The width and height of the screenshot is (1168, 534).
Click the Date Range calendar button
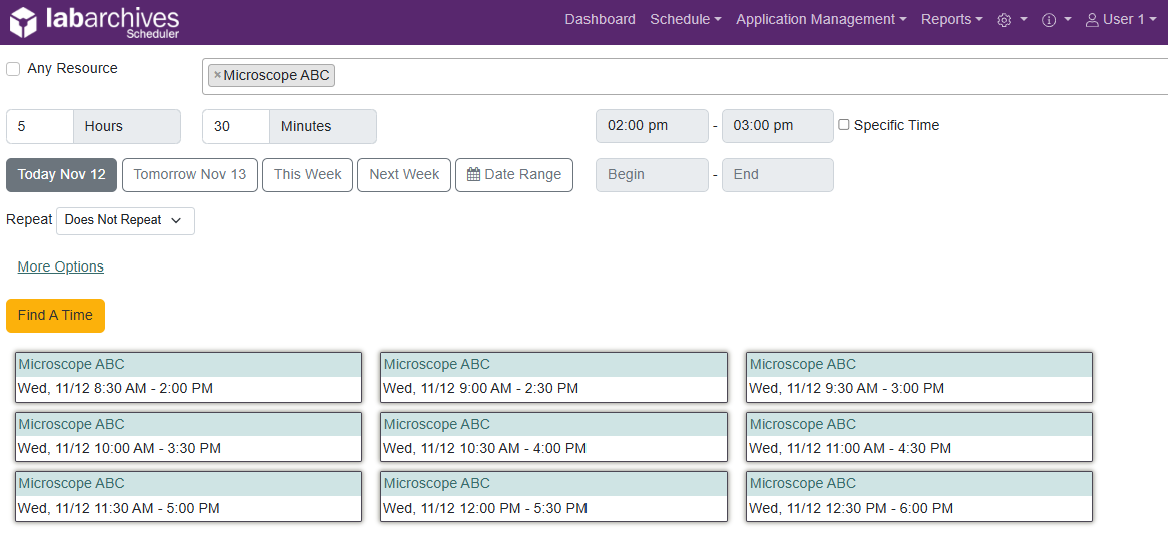click(x=513, y=174)
